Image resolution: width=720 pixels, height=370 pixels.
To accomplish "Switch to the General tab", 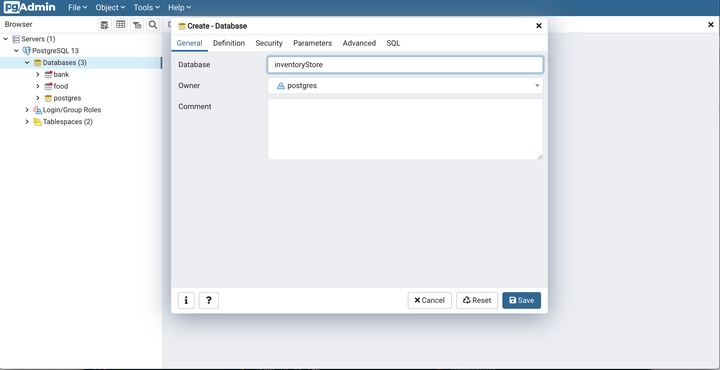I will (x=189, y=43).
